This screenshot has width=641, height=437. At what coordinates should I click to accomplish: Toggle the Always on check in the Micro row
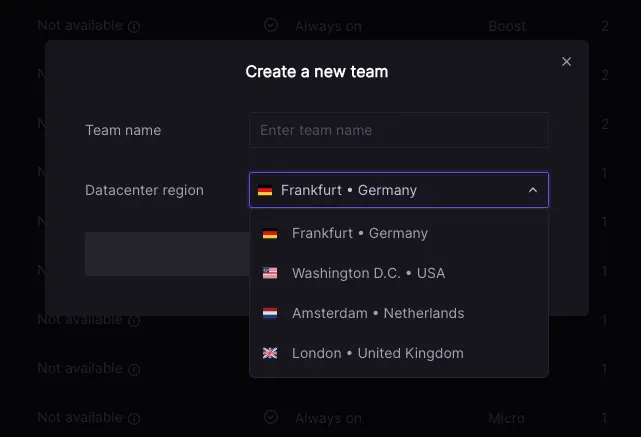pos(271,417)
